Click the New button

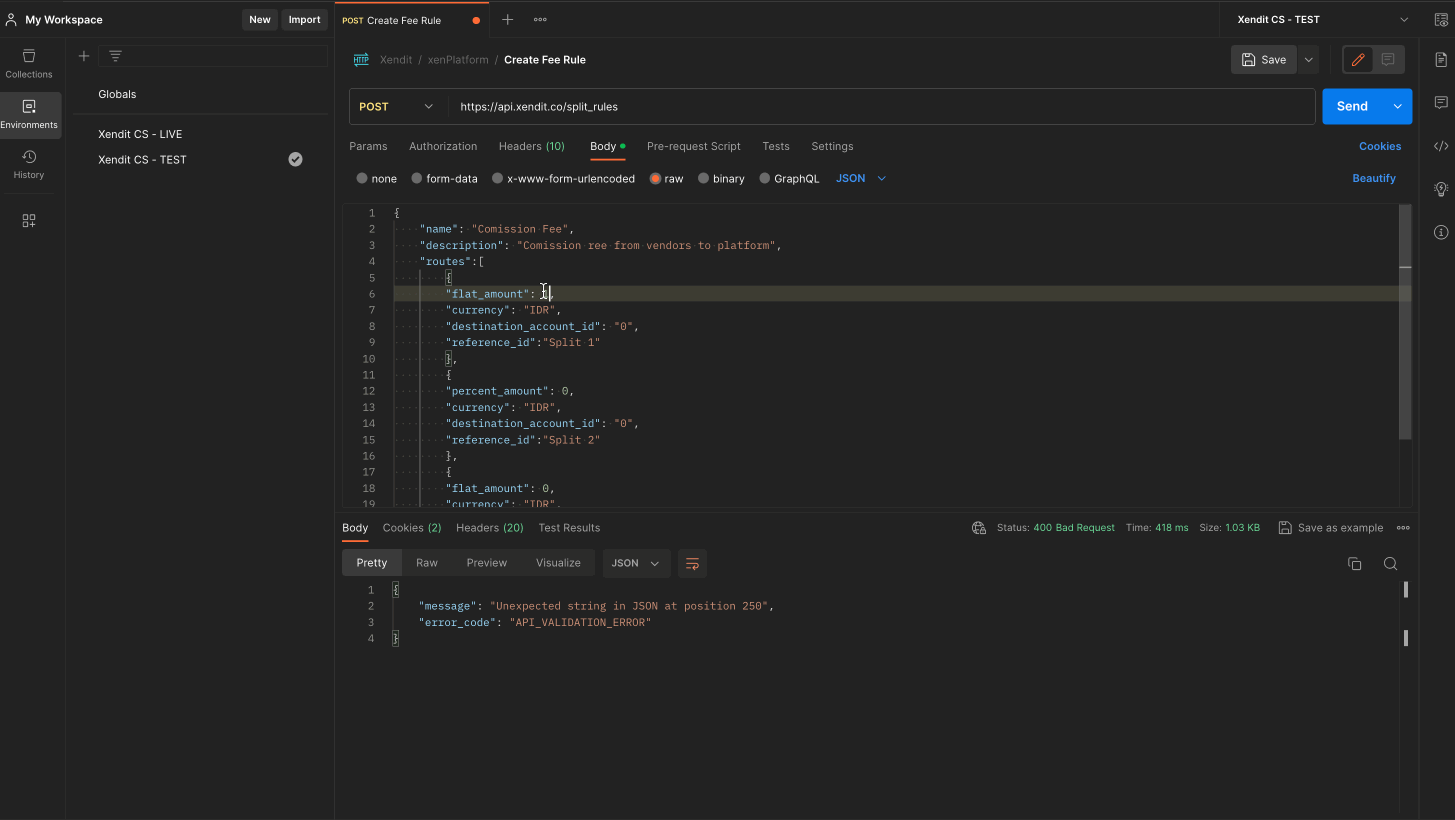[x=260, y=19]
